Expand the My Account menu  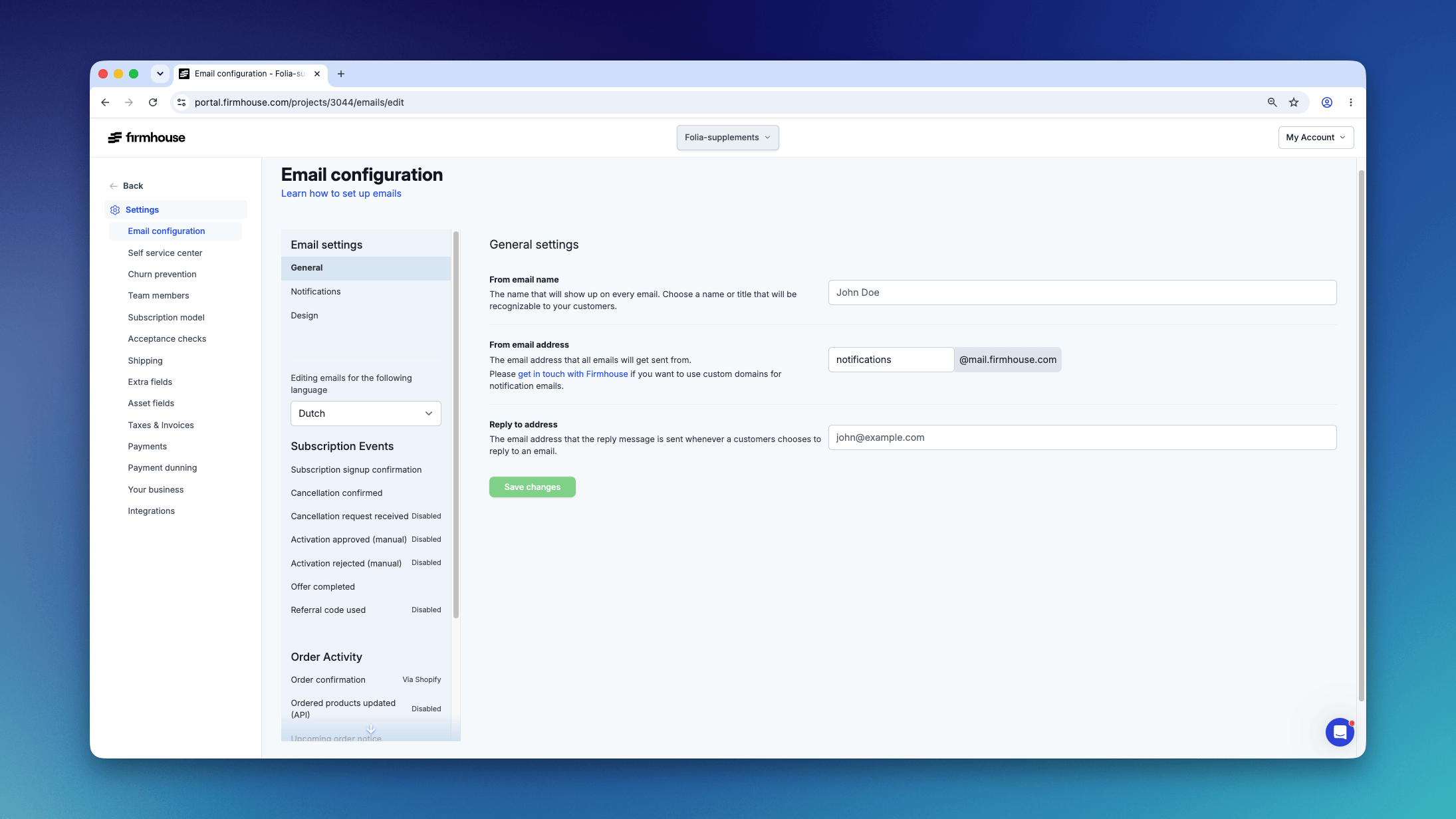(x=1316, y=138)
